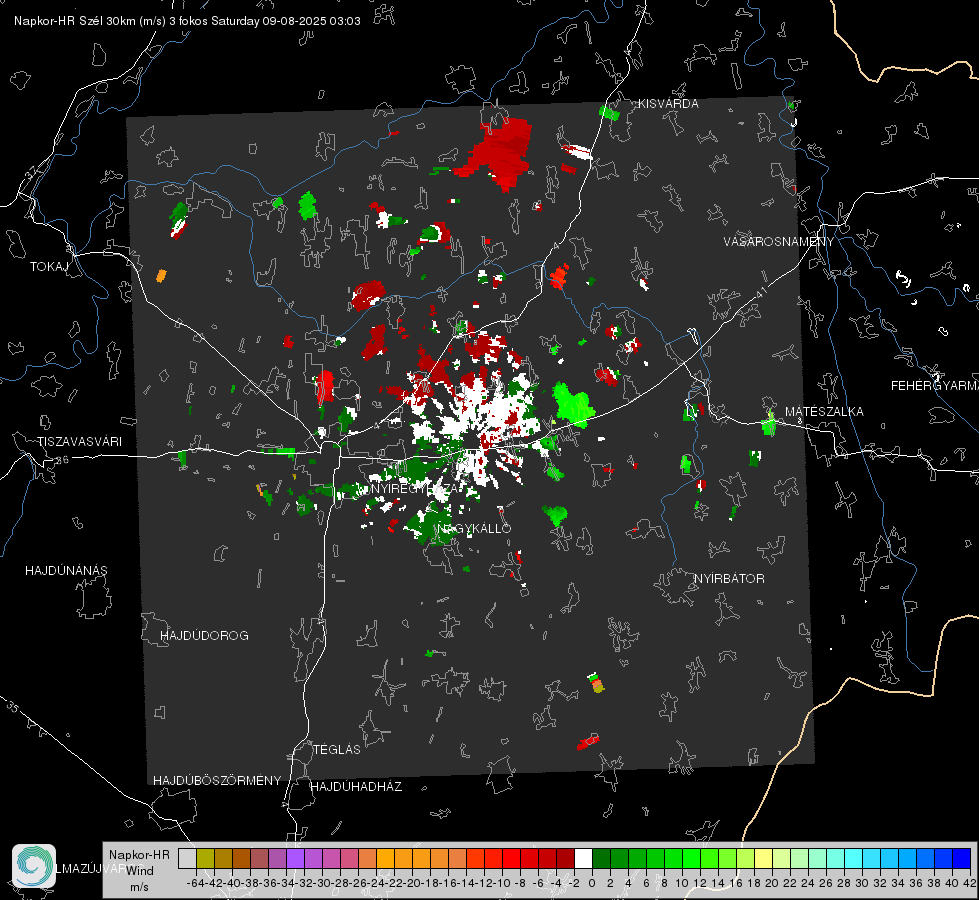Click the large red echo below Kisvárda
979x900 pixels.
coord(498,152)
